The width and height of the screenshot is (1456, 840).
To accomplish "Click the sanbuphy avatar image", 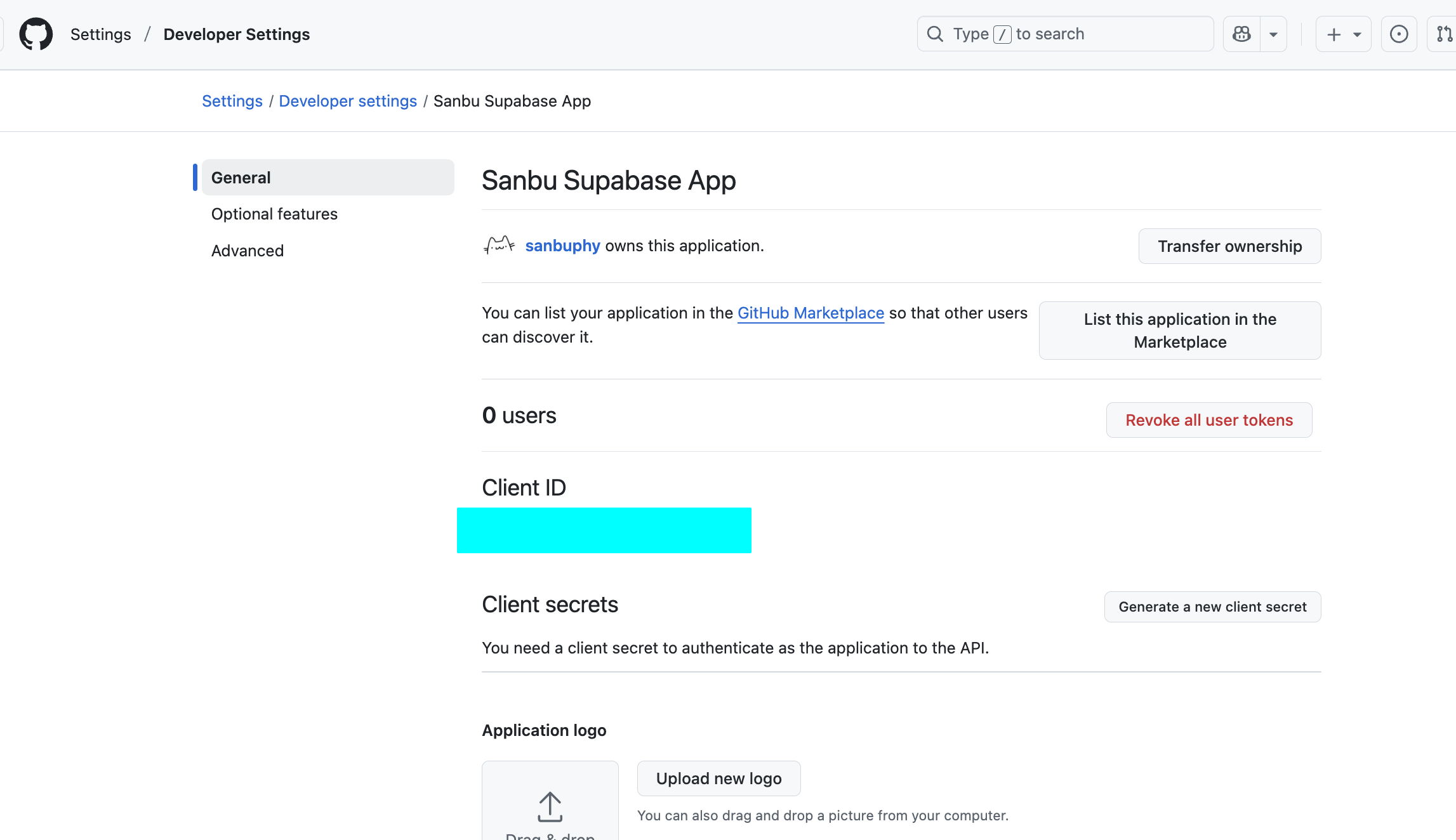I will [x=499, y=246].
